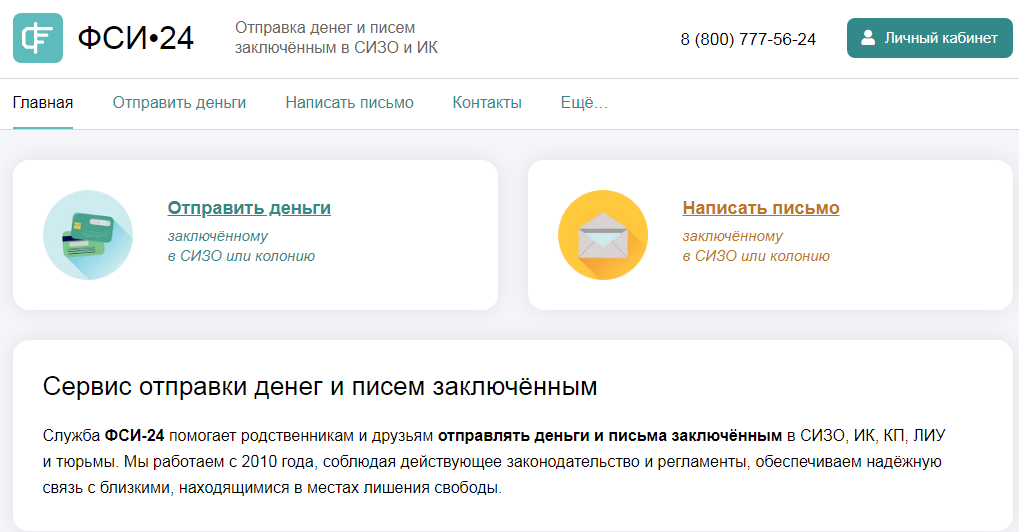
Task: Open the Личный кабинет account button
Action: [x=929, y=38]
